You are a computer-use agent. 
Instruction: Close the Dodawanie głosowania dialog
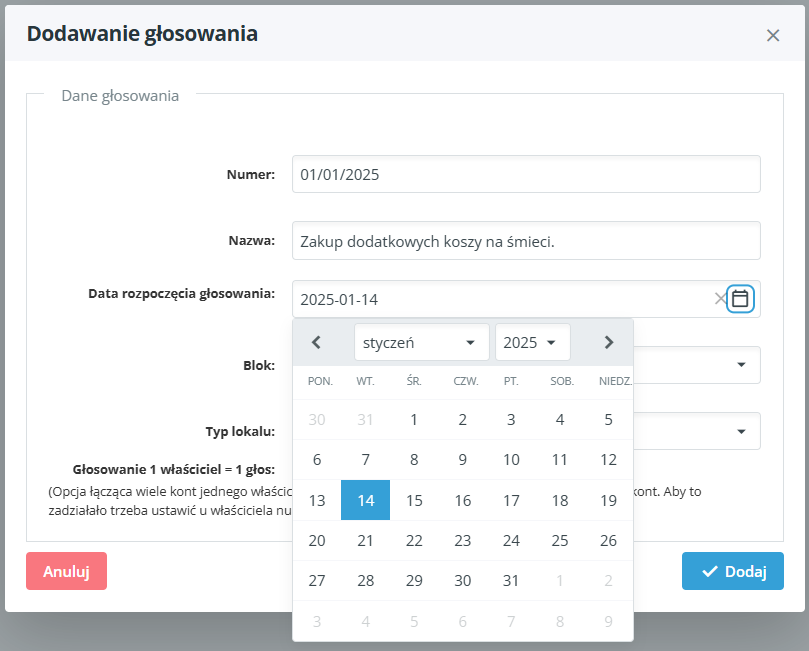point(773,35)
